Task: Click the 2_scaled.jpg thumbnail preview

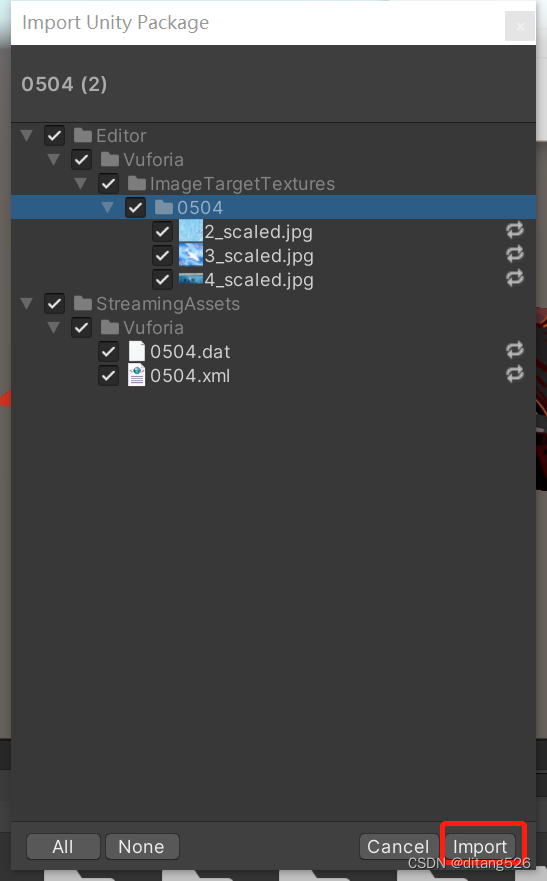Action: click(x=190, y=231)
